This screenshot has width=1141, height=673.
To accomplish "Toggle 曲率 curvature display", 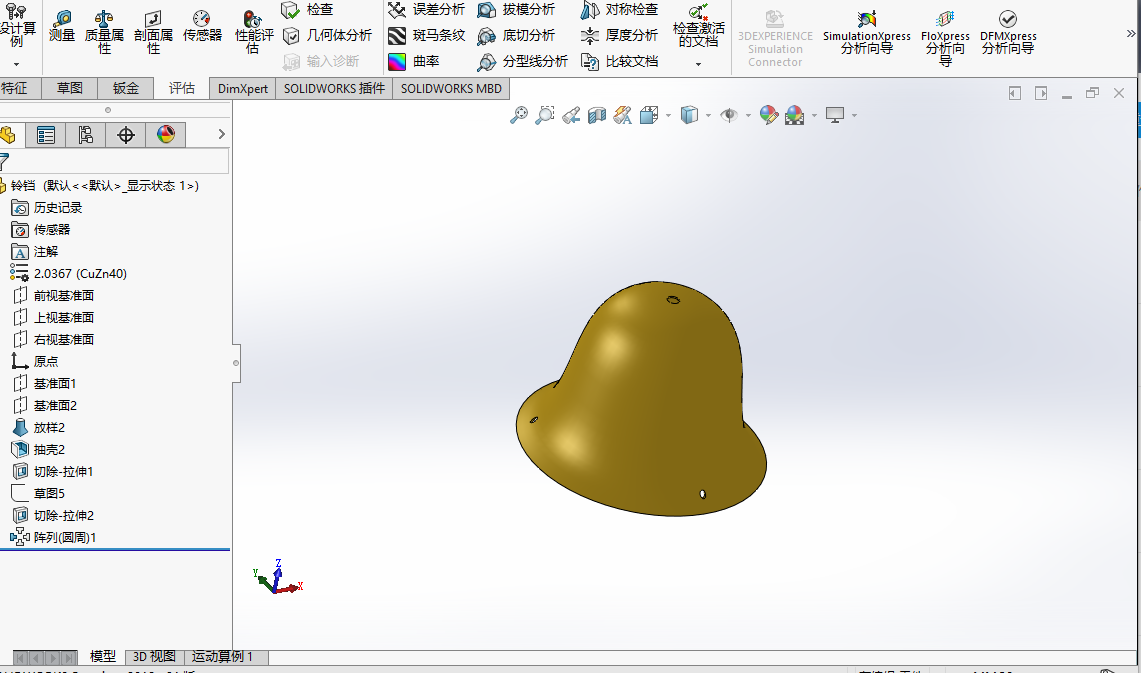I will click(413, 61).
